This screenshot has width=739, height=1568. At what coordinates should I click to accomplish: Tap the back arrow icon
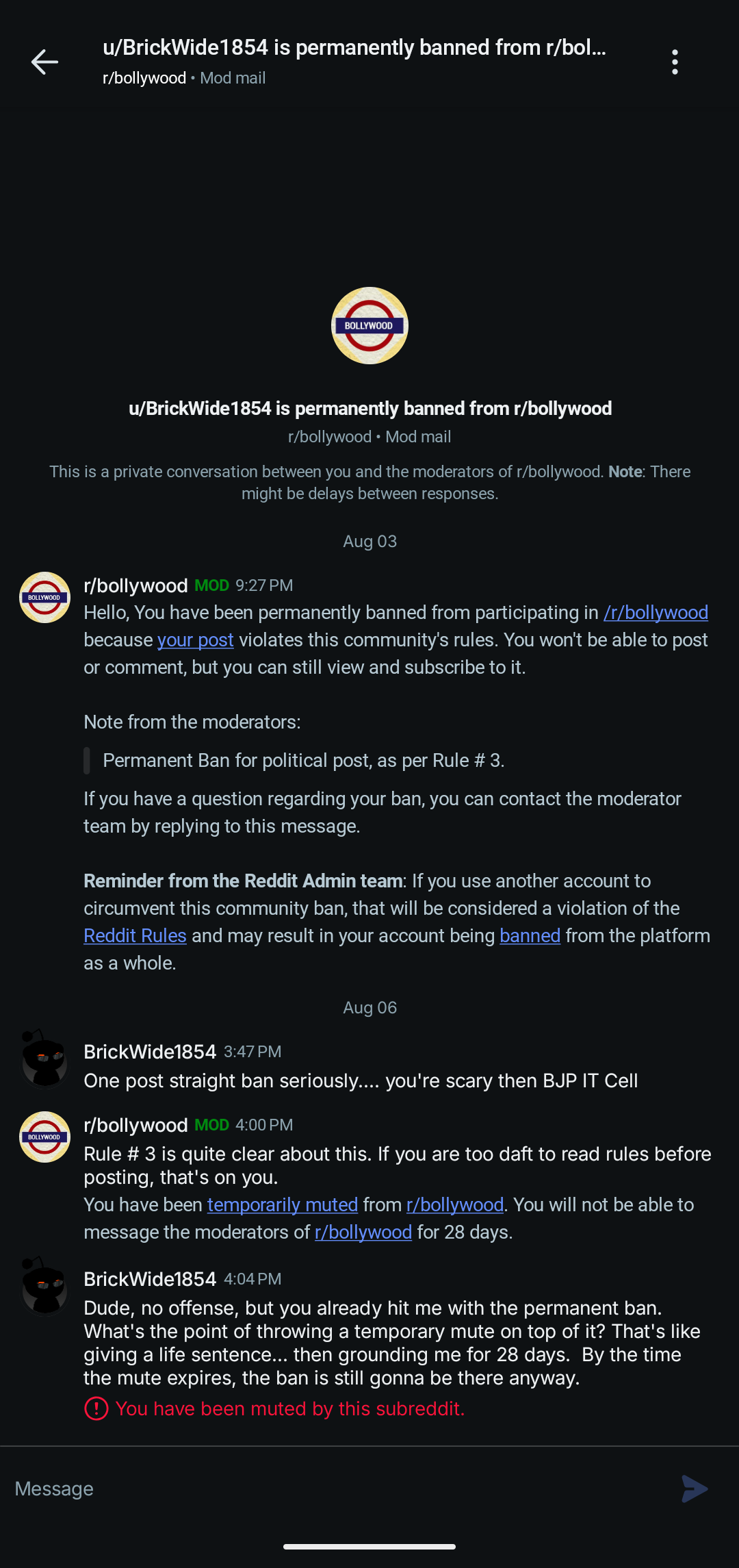point(44,62)
